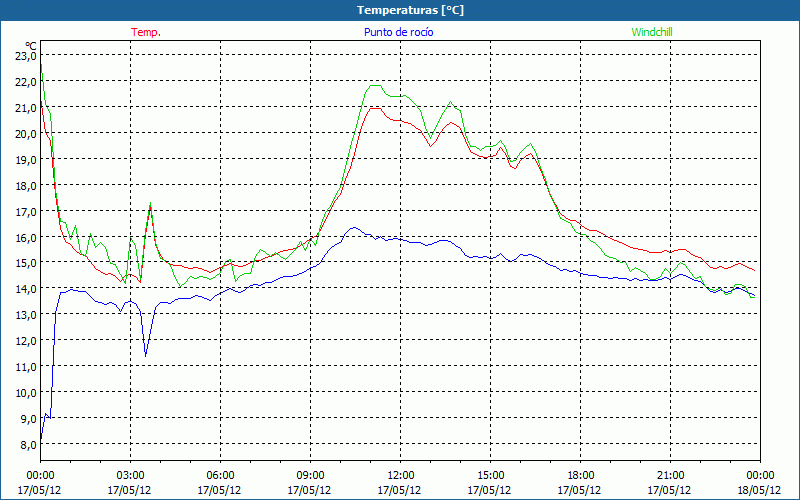Click the 03:00 time axis label
Image resolution: width=800 pixels, height=500 pixels.
click(130, 476)
